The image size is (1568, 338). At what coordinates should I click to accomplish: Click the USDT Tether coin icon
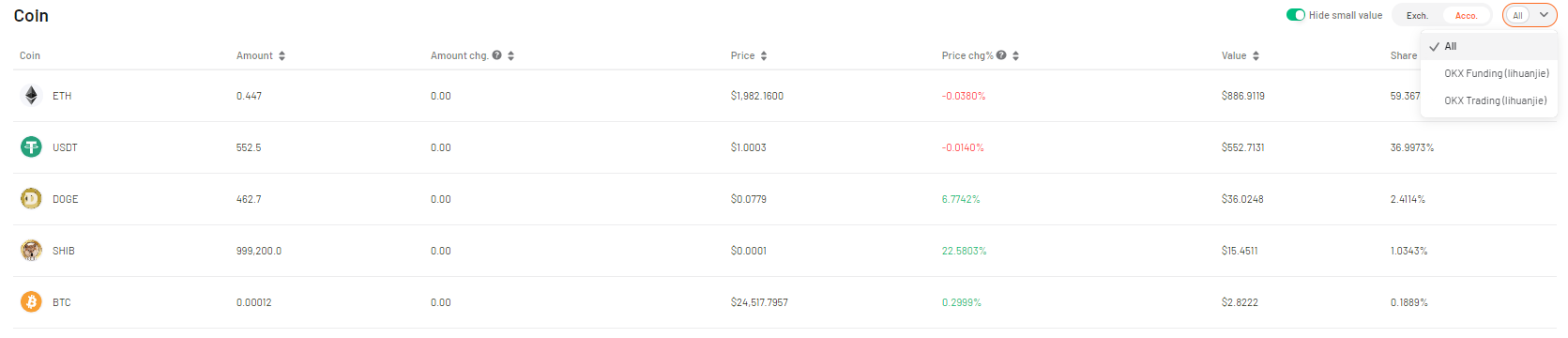point(31,146)
